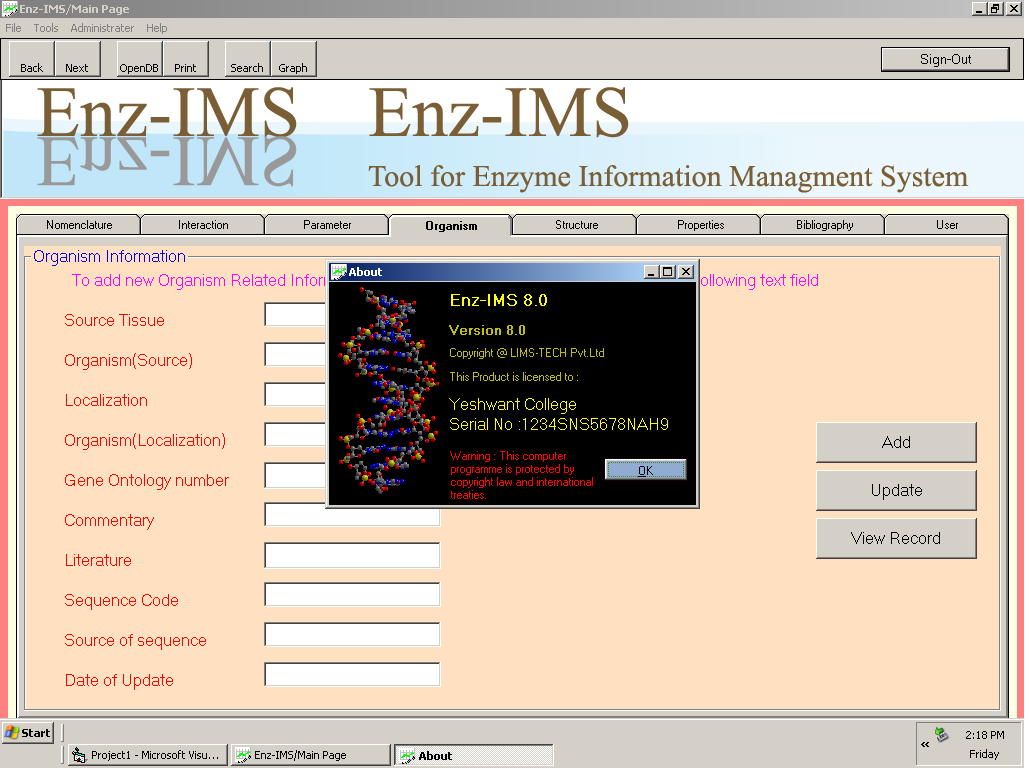Click the Back toolbar button

point(32,59)
